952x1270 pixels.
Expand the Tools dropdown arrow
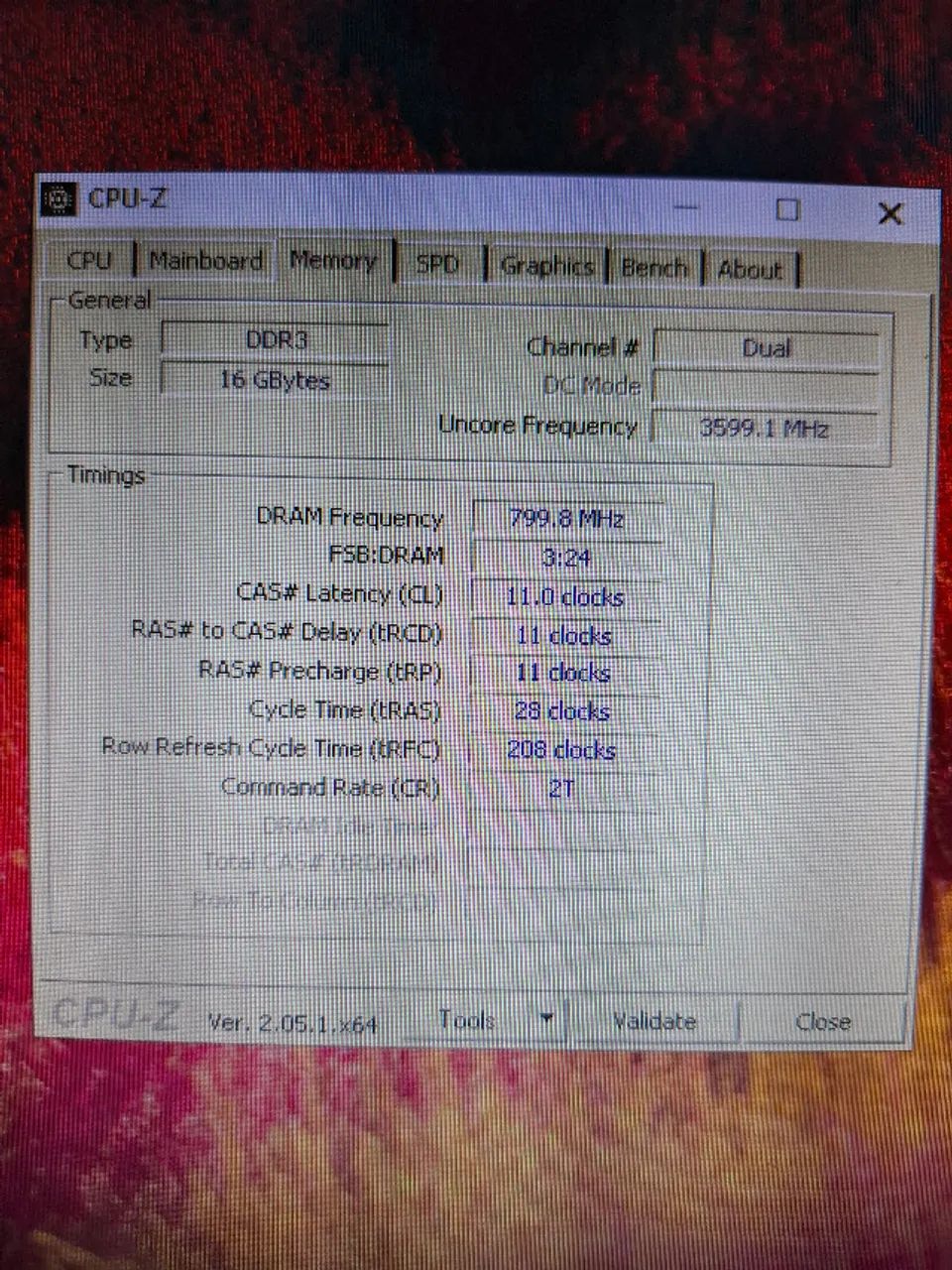(x=546, y=1020)
